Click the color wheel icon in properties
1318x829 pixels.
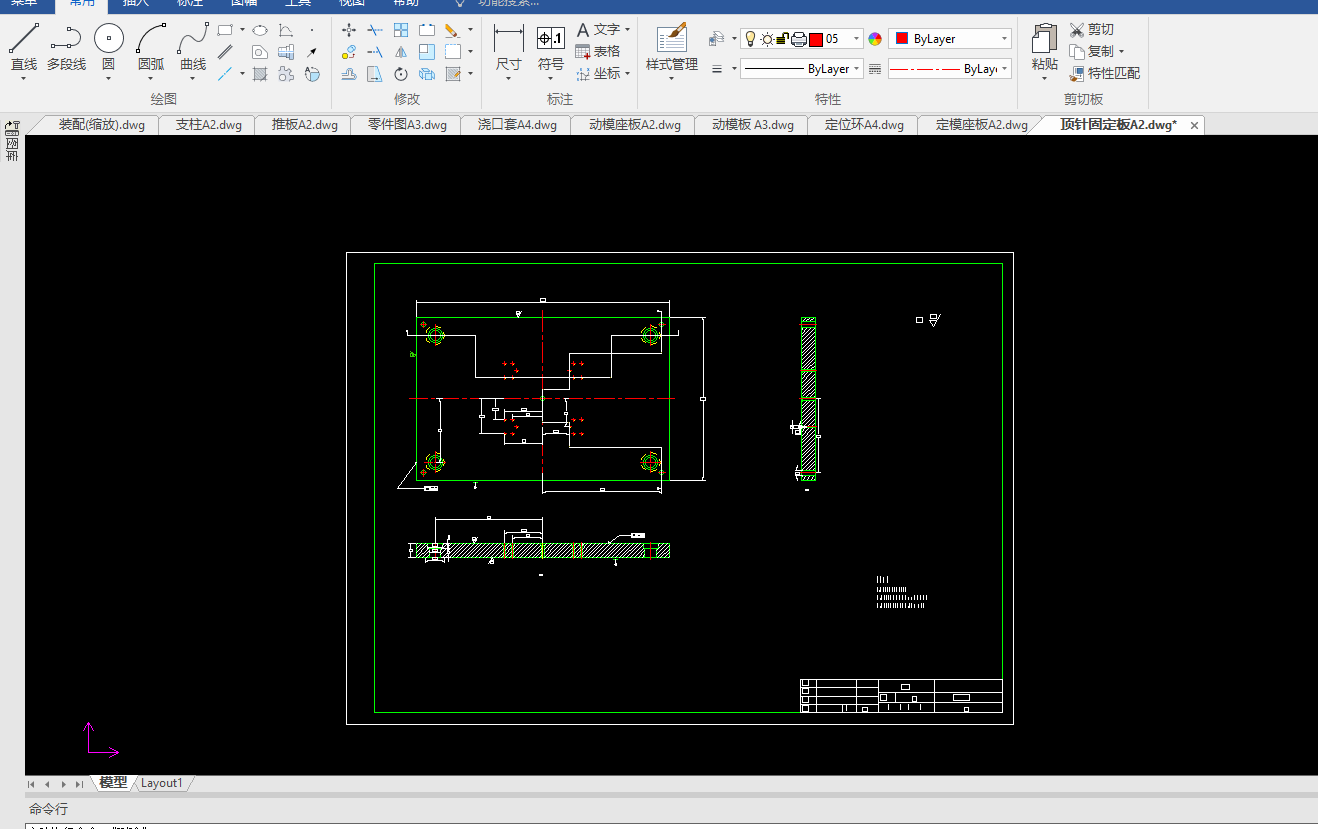[875, 39]
